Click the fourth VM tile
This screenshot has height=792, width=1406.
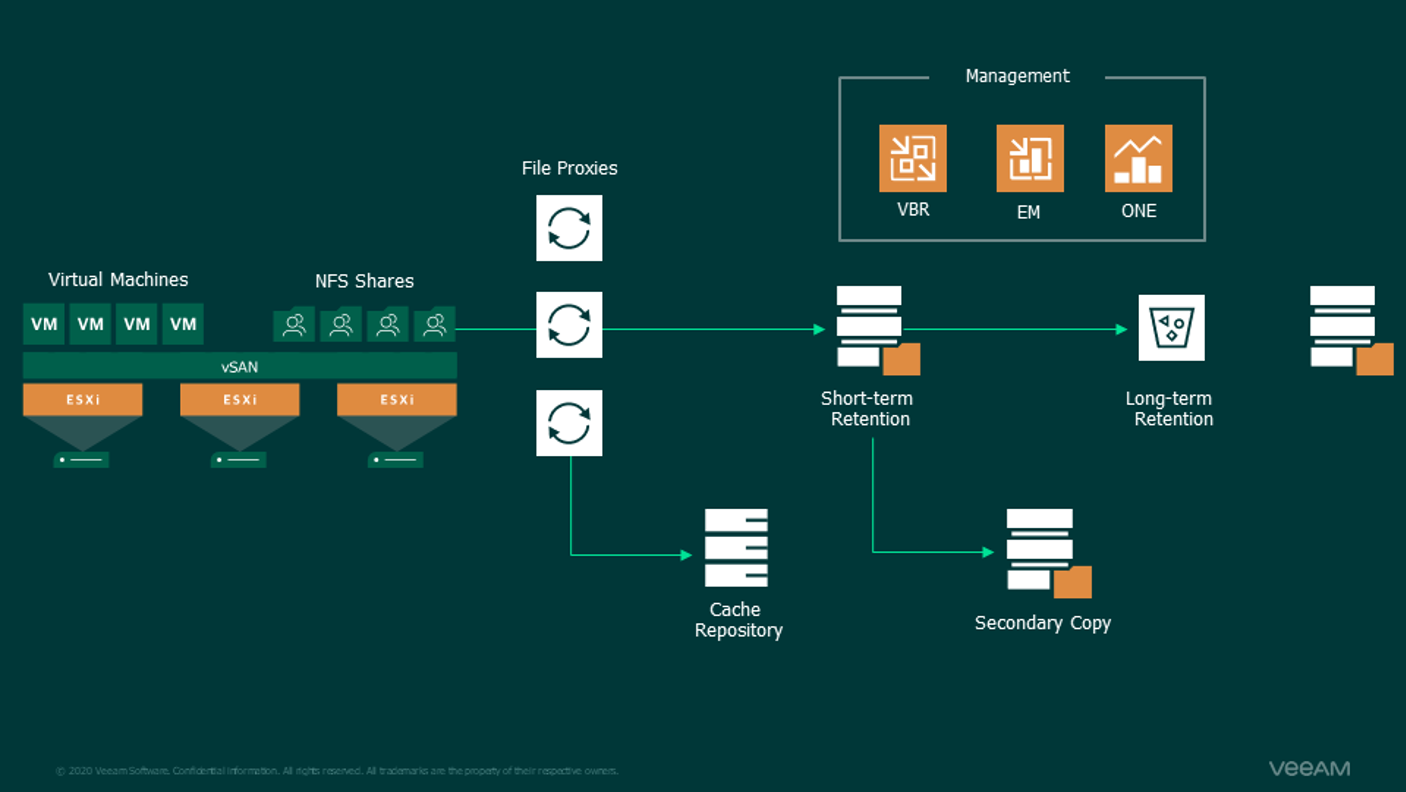coord(183,324)
